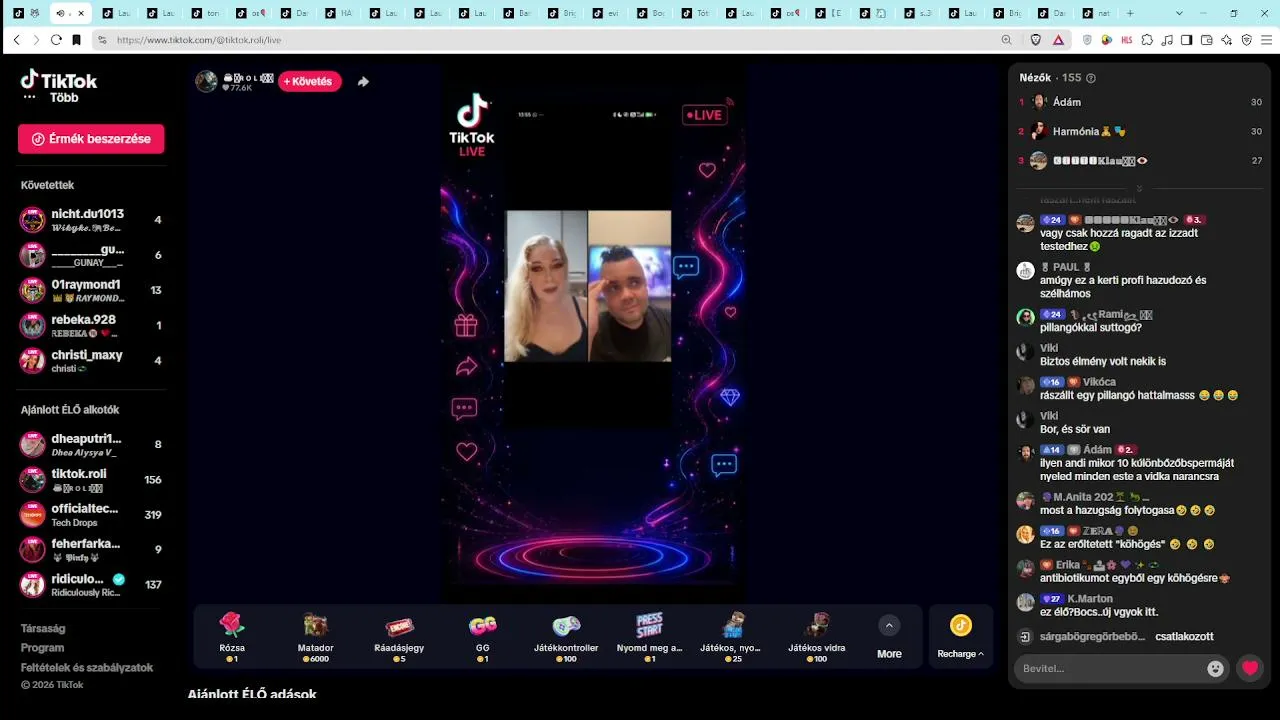Open rebeka.928 live in followed list
The image size is (1280, 720).
click(91, 325)
